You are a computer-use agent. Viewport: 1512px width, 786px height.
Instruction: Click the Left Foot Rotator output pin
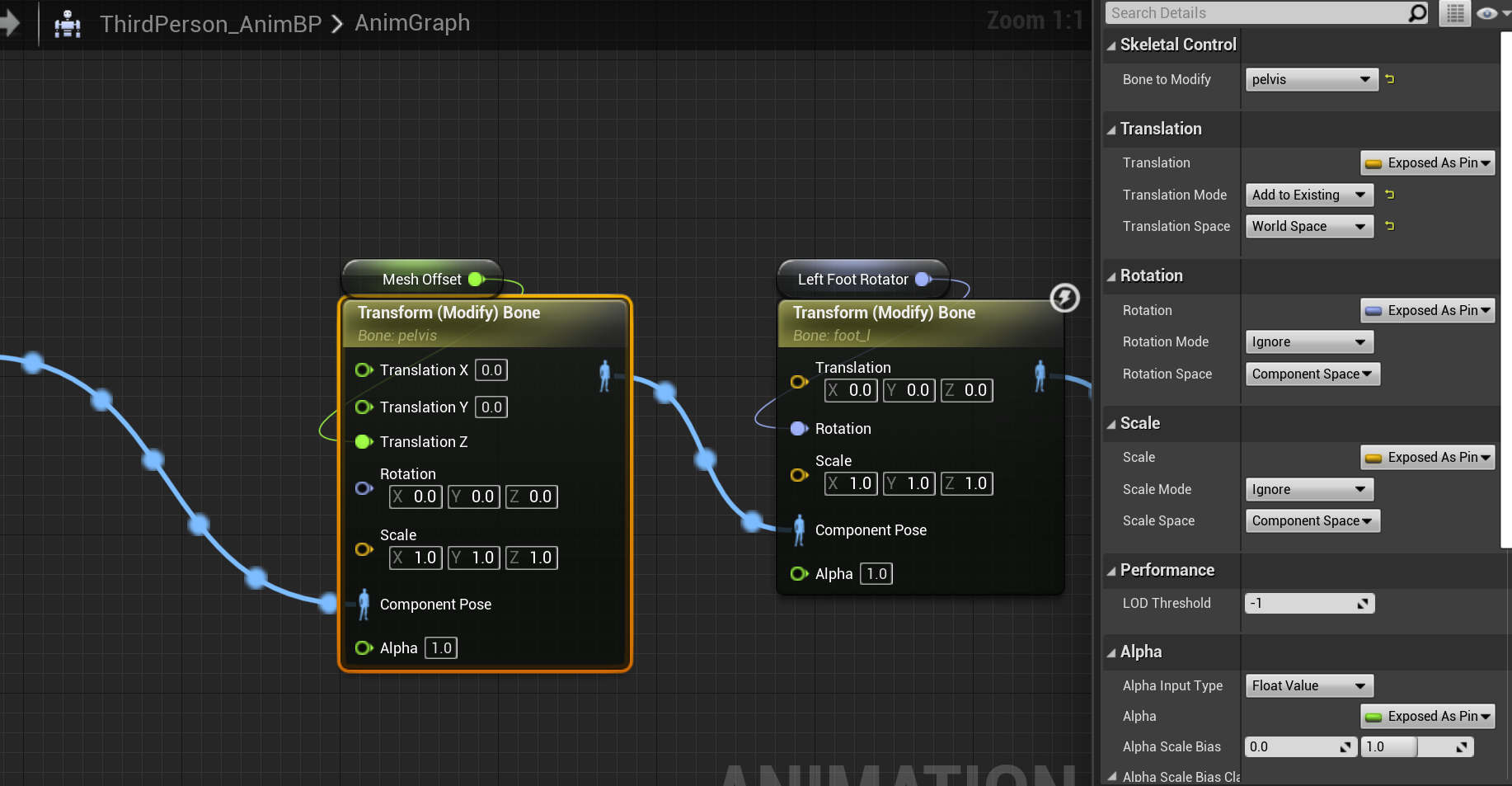click(x=923, y=280)
